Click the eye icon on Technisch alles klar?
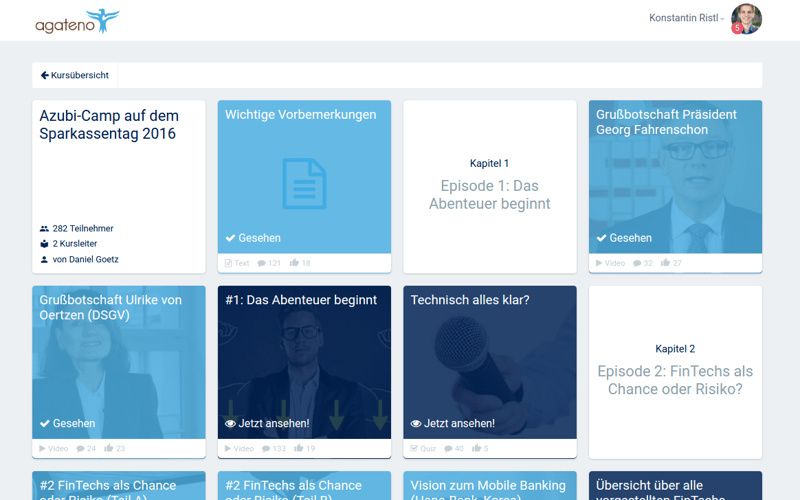Screen dimensions: 800x500 tap(416, 423)
